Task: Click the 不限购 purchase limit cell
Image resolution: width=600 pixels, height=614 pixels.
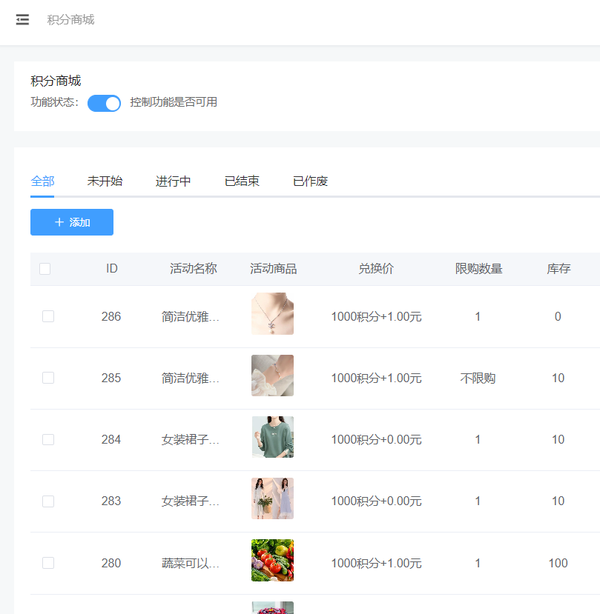Action: coord(478,378)
